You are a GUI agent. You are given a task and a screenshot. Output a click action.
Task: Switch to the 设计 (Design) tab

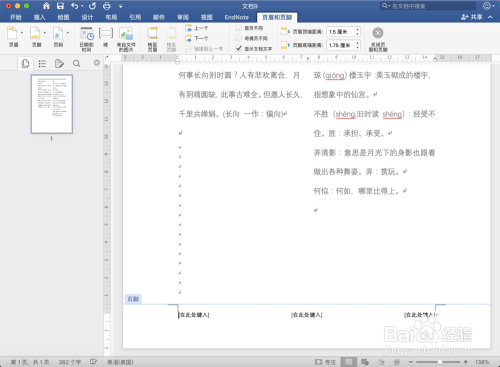coord(87,17)
